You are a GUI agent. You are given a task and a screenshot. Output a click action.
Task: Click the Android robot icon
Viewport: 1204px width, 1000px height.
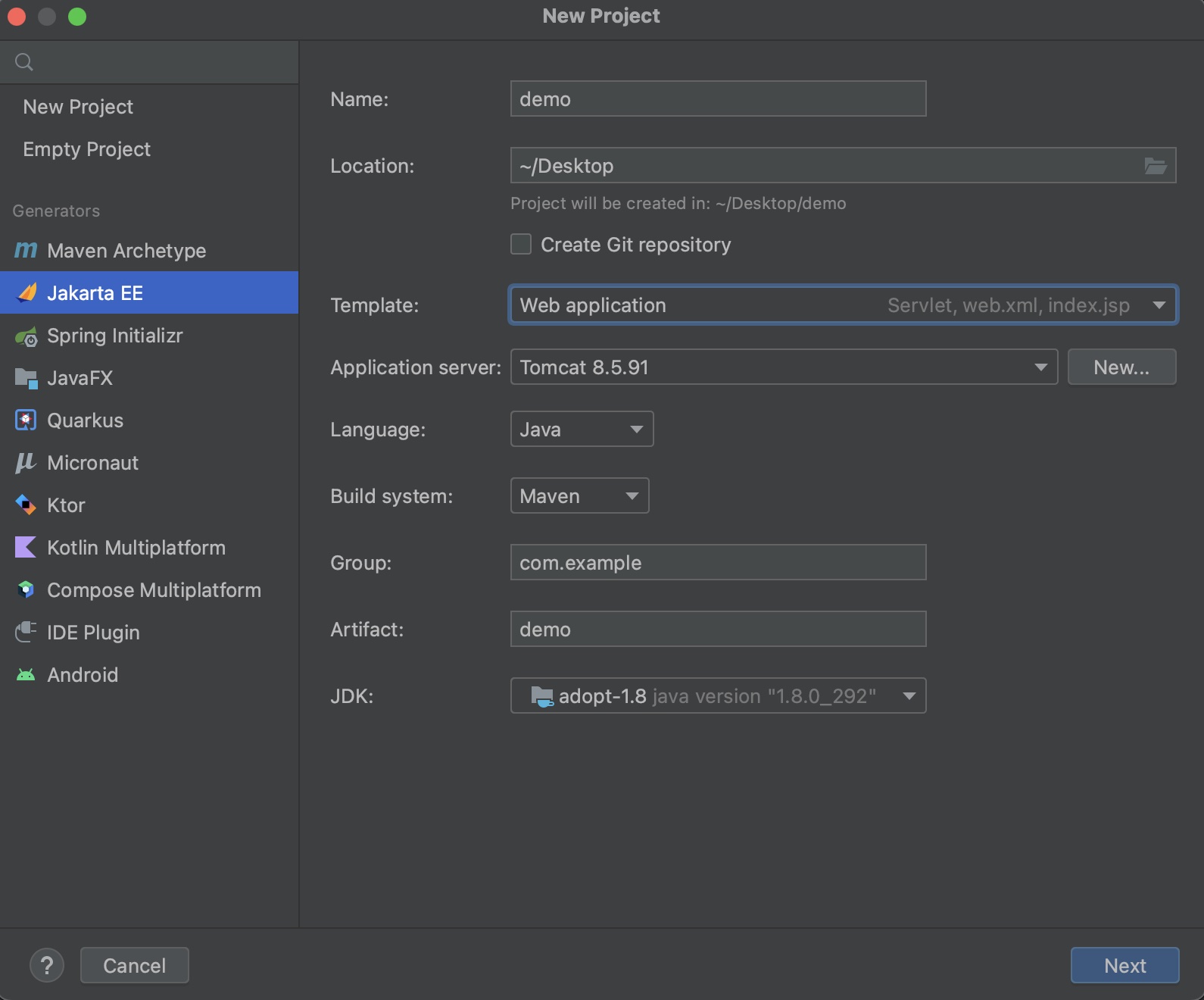pyautogui.click(x=26, y=674)
